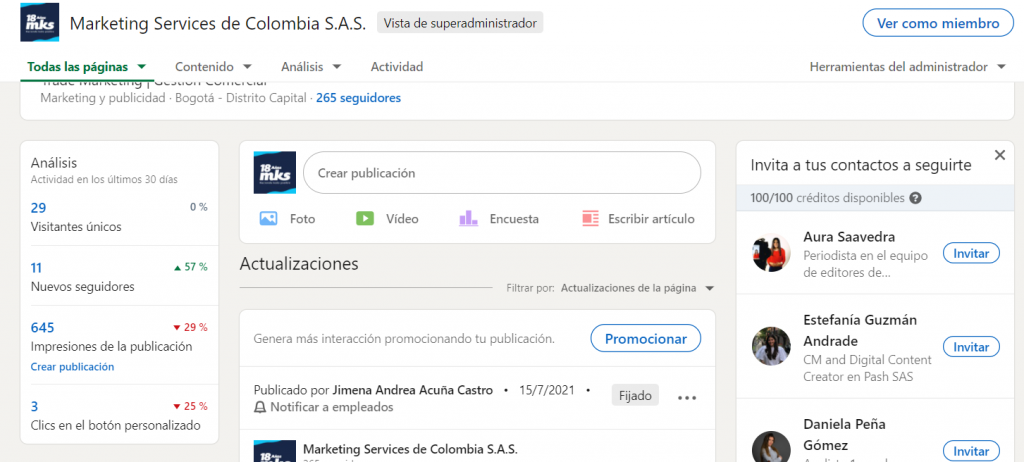Viewport: 1024px width, 462px height.
Task: Expand the Análisis menu
Action: tap(312, 67)
